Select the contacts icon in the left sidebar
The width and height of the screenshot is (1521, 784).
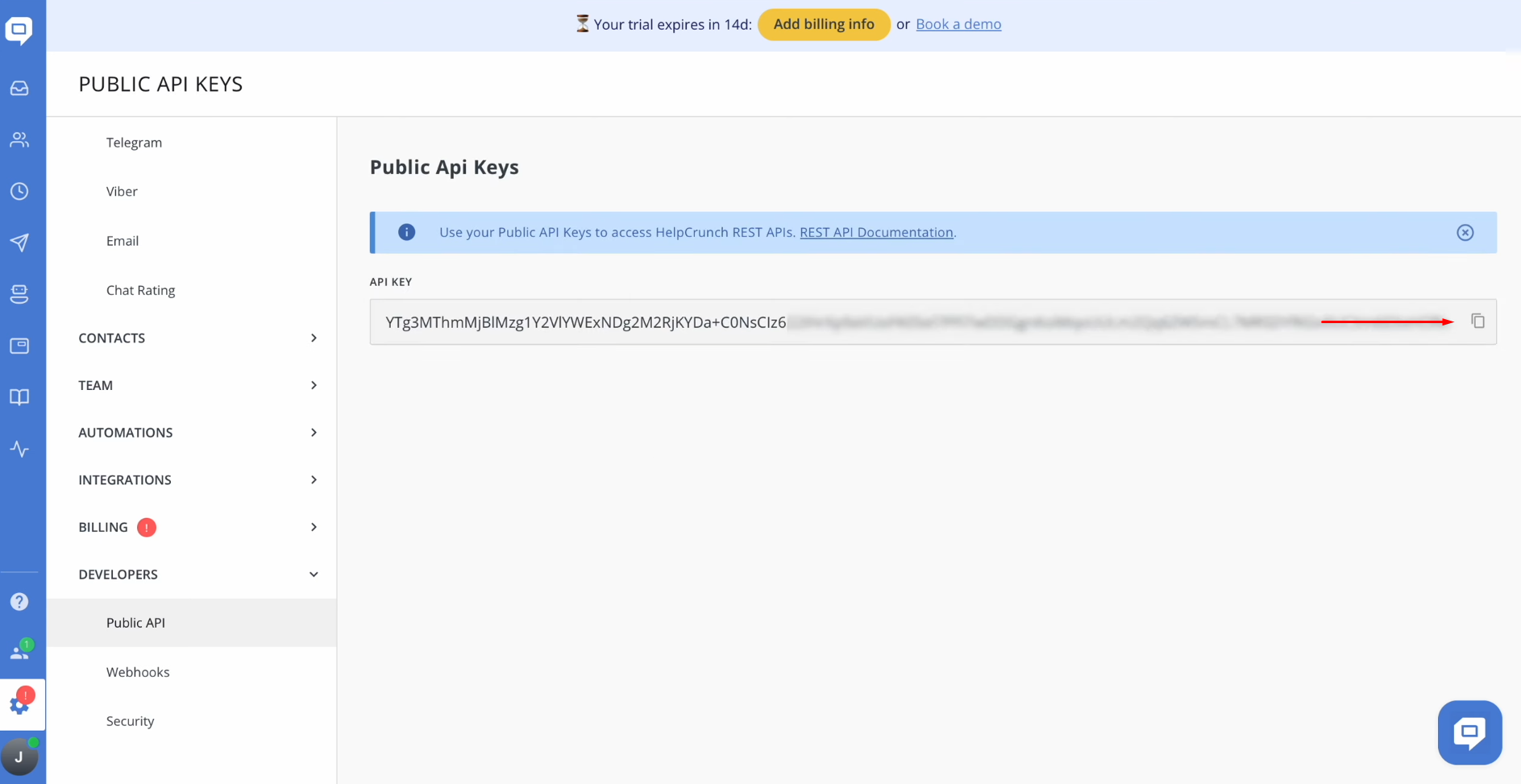[x=19, y=139]
